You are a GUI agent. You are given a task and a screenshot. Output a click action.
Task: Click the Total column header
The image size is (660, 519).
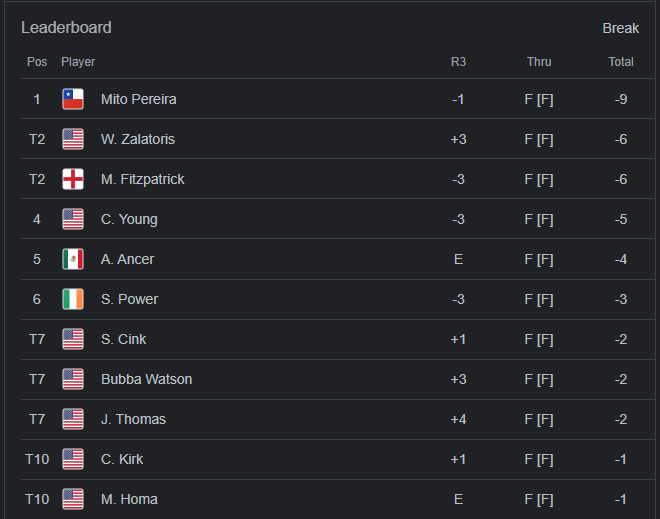pyautogui.click(x=621, y=62)
